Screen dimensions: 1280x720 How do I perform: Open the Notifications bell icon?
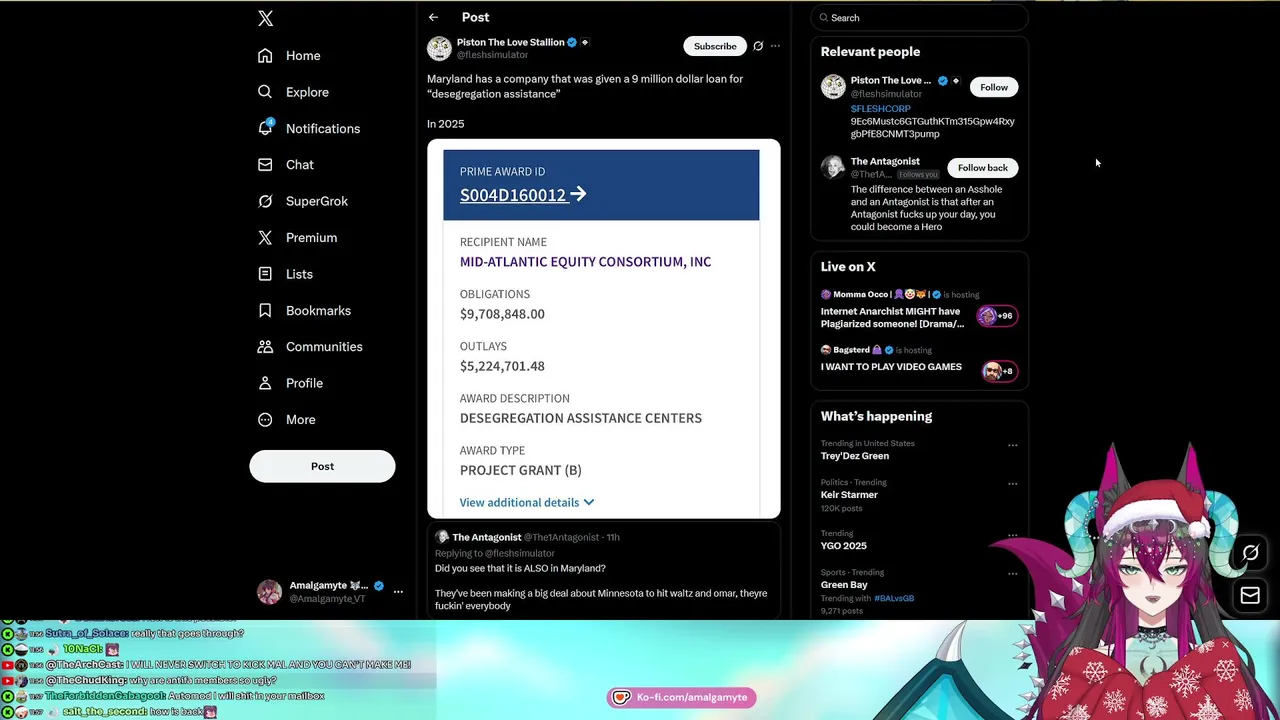pyautogui.click(x=265, y=128)
